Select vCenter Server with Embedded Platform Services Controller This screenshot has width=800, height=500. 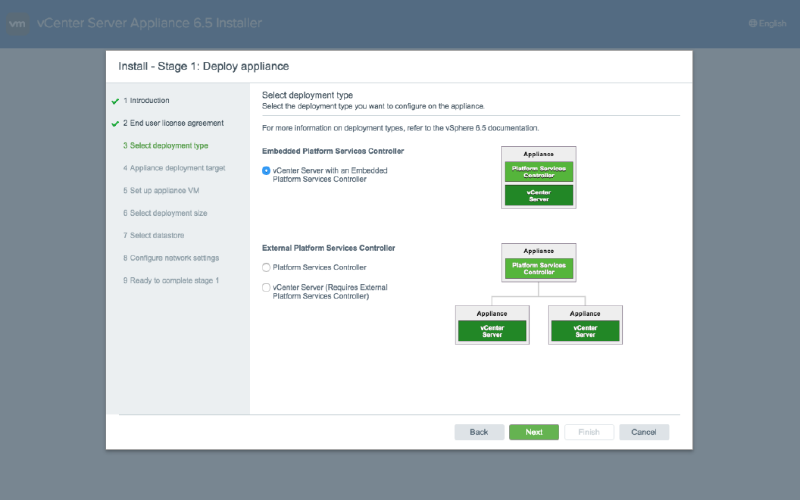[266, 171]
